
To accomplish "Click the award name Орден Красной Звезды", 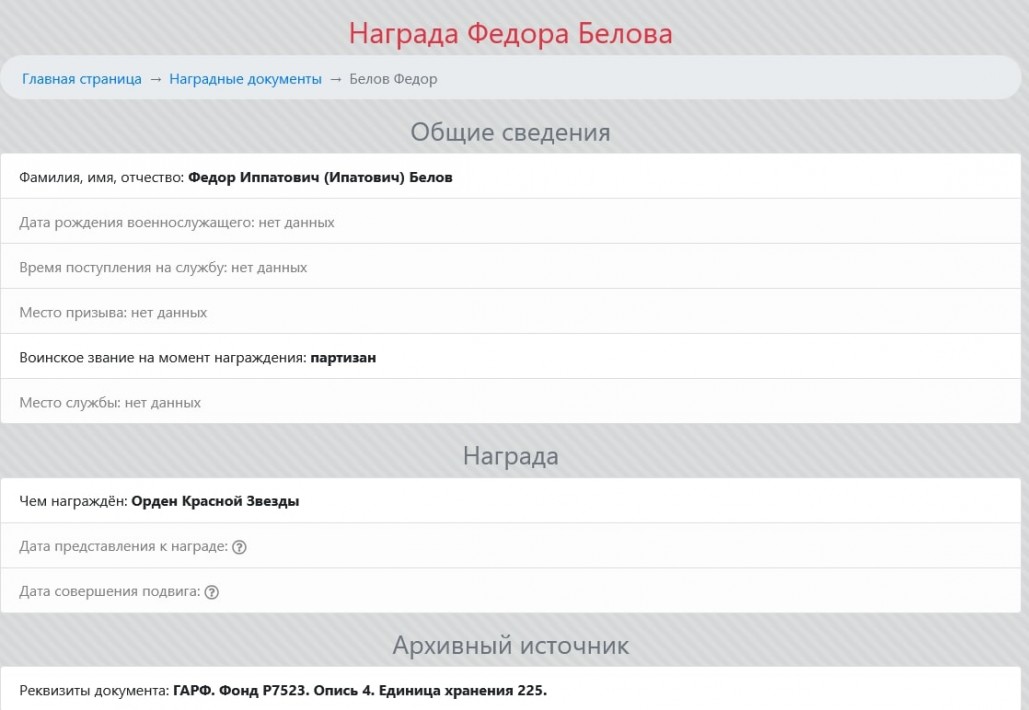I will [215, 501].
